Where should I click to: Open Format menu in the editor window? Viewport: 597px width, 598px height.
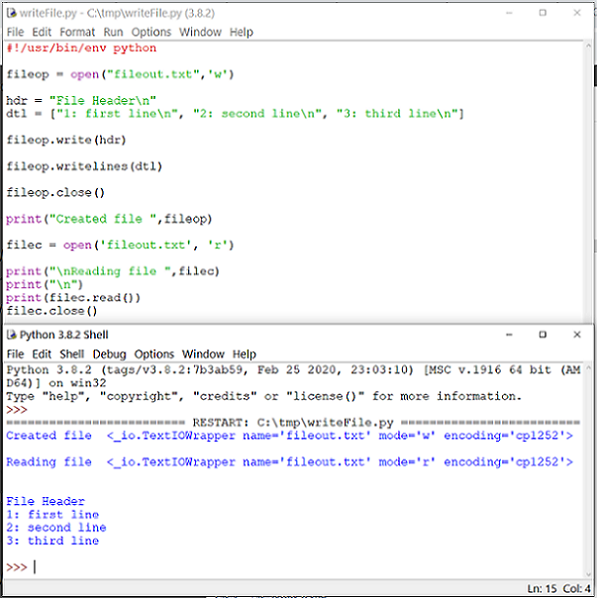pos(77,32)
